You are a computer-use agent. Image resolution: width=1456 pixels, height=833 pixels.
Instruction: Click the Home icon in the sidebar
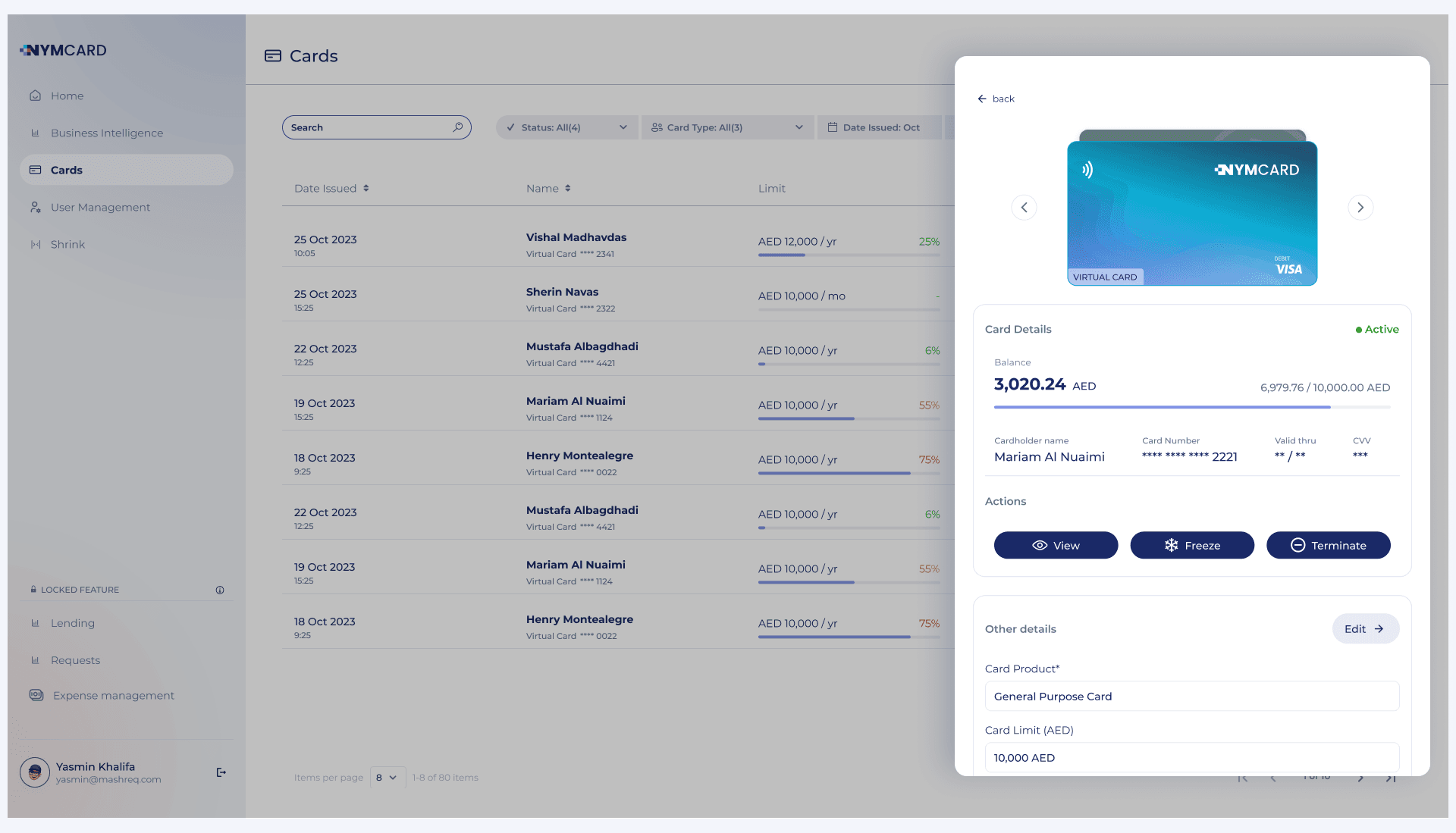click(35, 96)
